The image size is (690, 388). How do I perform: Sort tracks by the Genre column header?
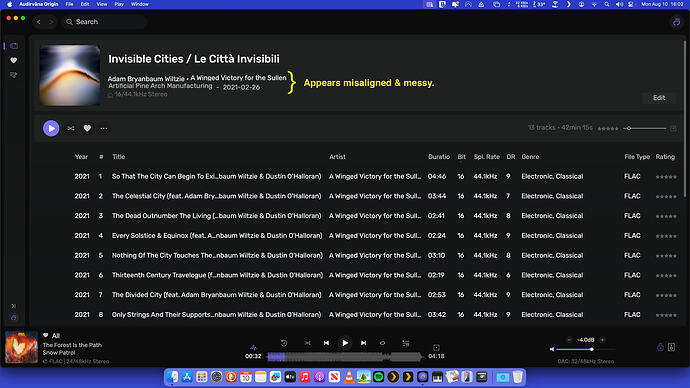[530, 157]
